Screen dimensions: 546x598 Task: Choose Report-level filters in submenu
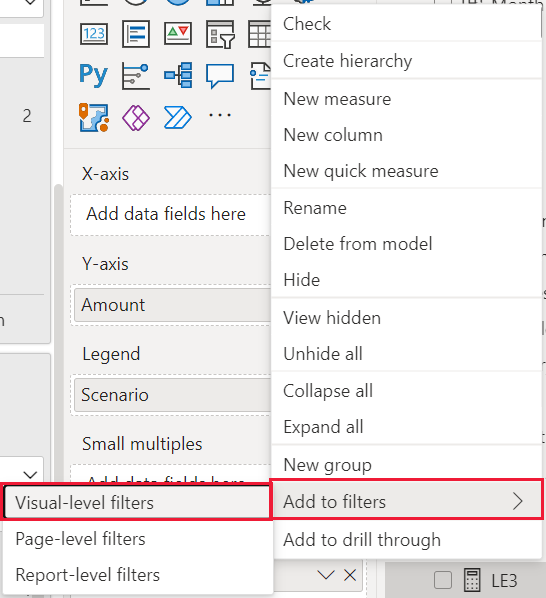pyautogui.click(x=137, y=575)
